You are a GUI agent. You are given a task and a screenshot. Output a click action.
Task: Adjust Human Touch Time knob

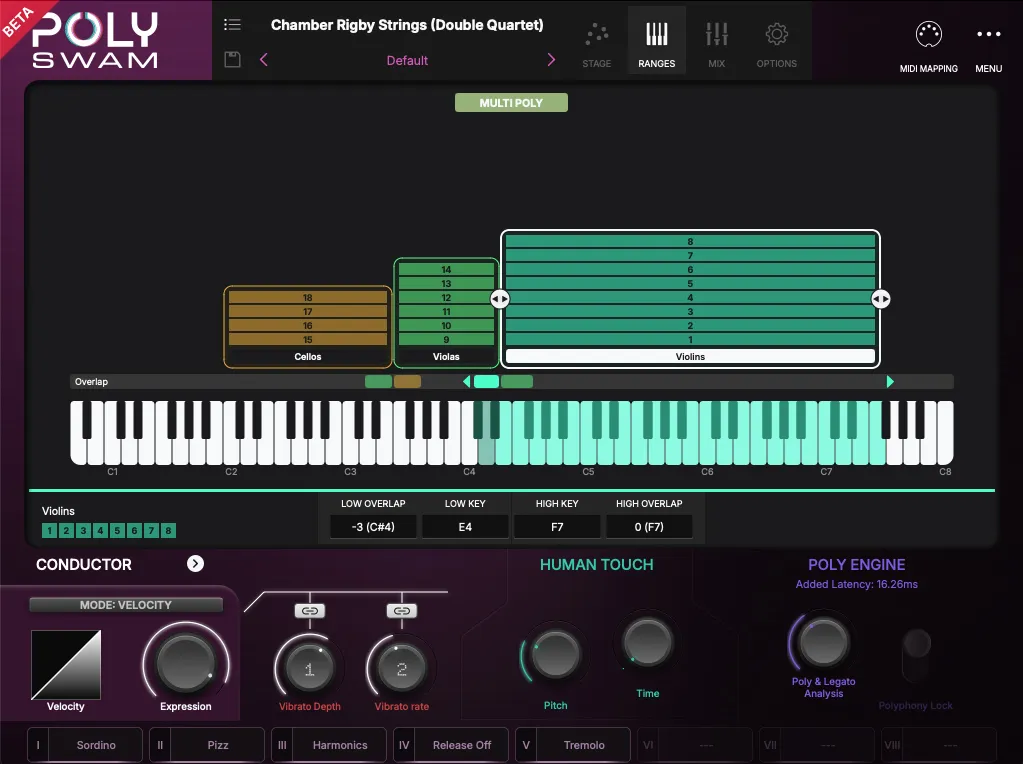point(647,642)
